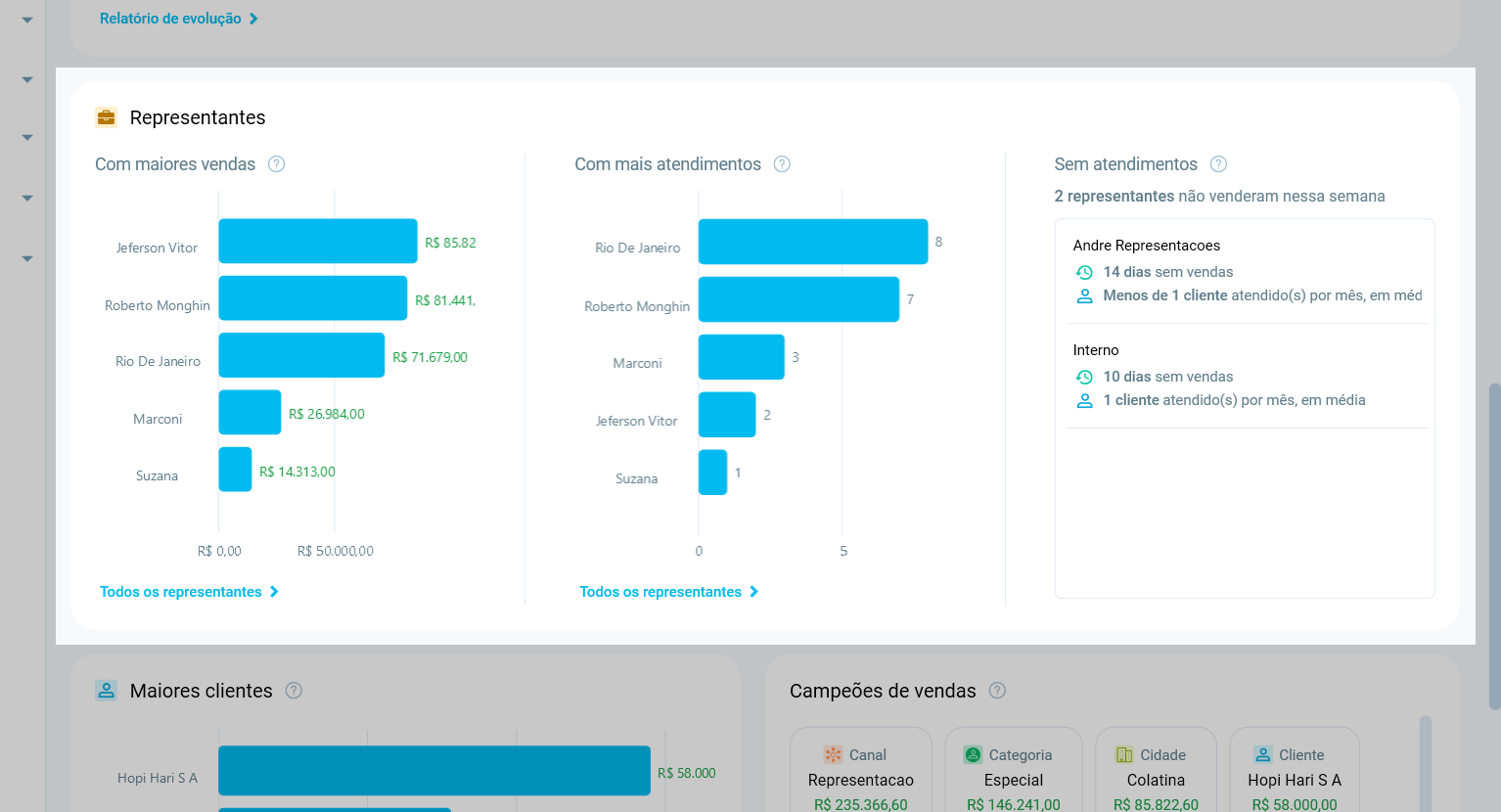
Task: Click the R$ 14.313,00 sales value
Action: coord(297,472)
